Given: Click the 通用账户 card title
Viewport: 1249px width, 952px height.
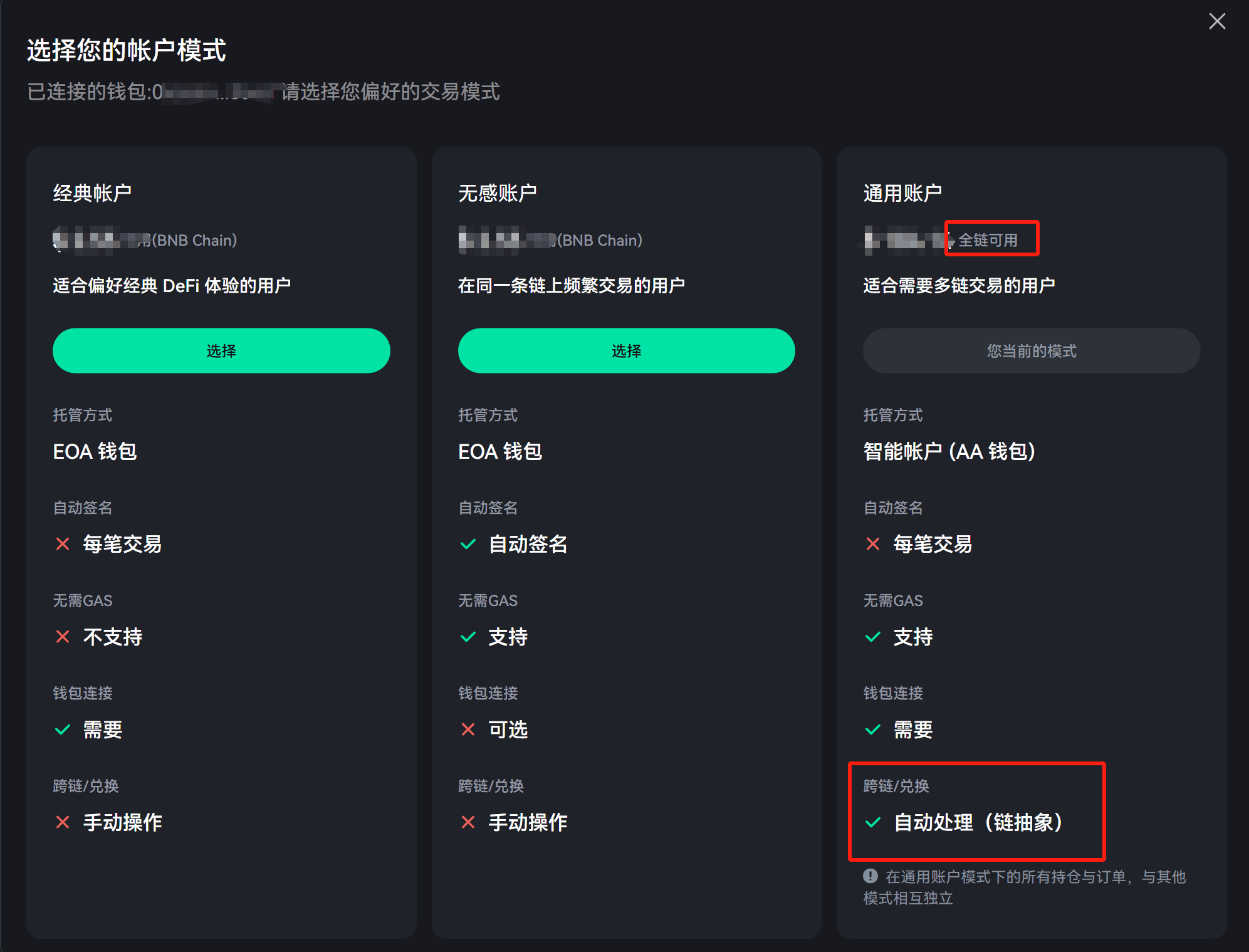Looking at the screenshot, I should (902, 193).
